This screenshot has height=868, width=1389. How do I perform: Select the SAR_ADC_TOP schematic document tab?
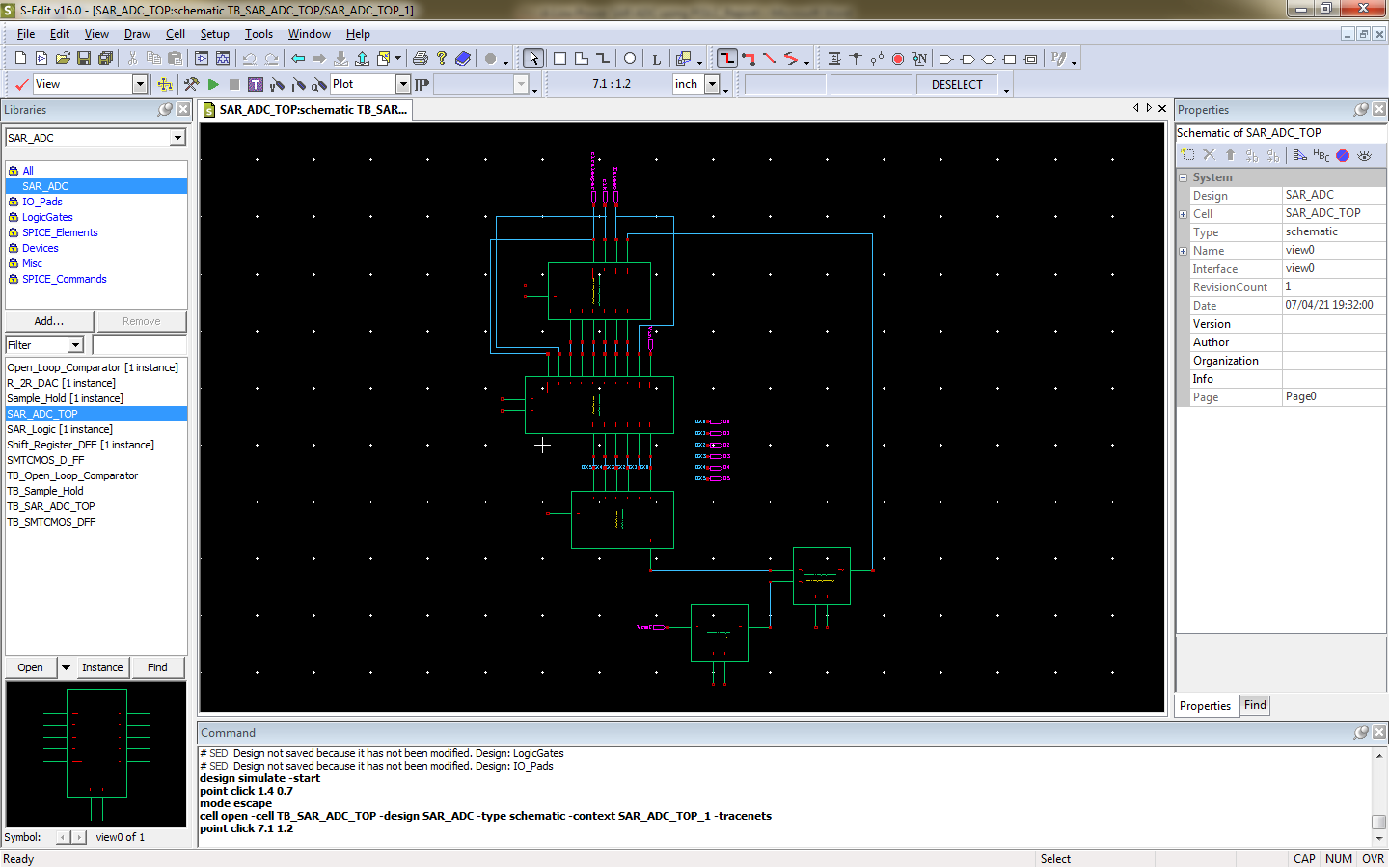click(306, 110)
